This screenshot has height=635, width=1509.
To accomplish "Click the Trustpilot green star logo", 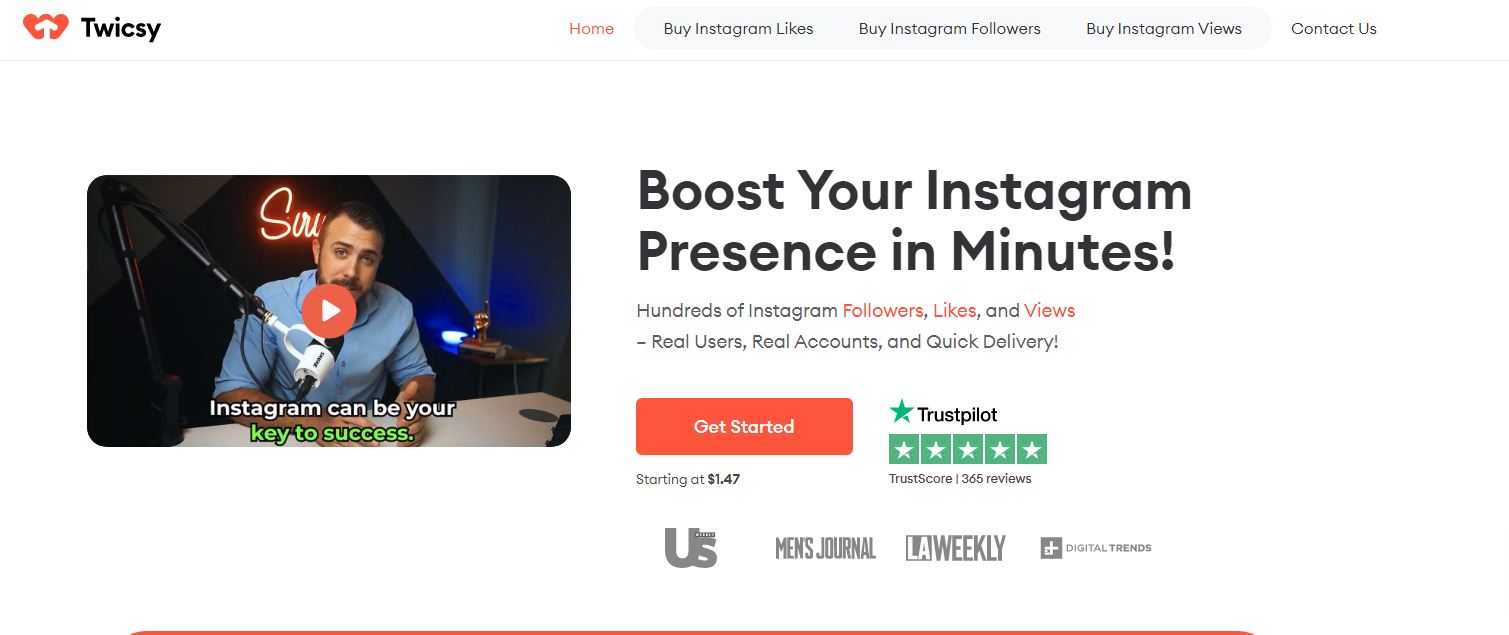I will pyautogui.click(x=901, y=412).
